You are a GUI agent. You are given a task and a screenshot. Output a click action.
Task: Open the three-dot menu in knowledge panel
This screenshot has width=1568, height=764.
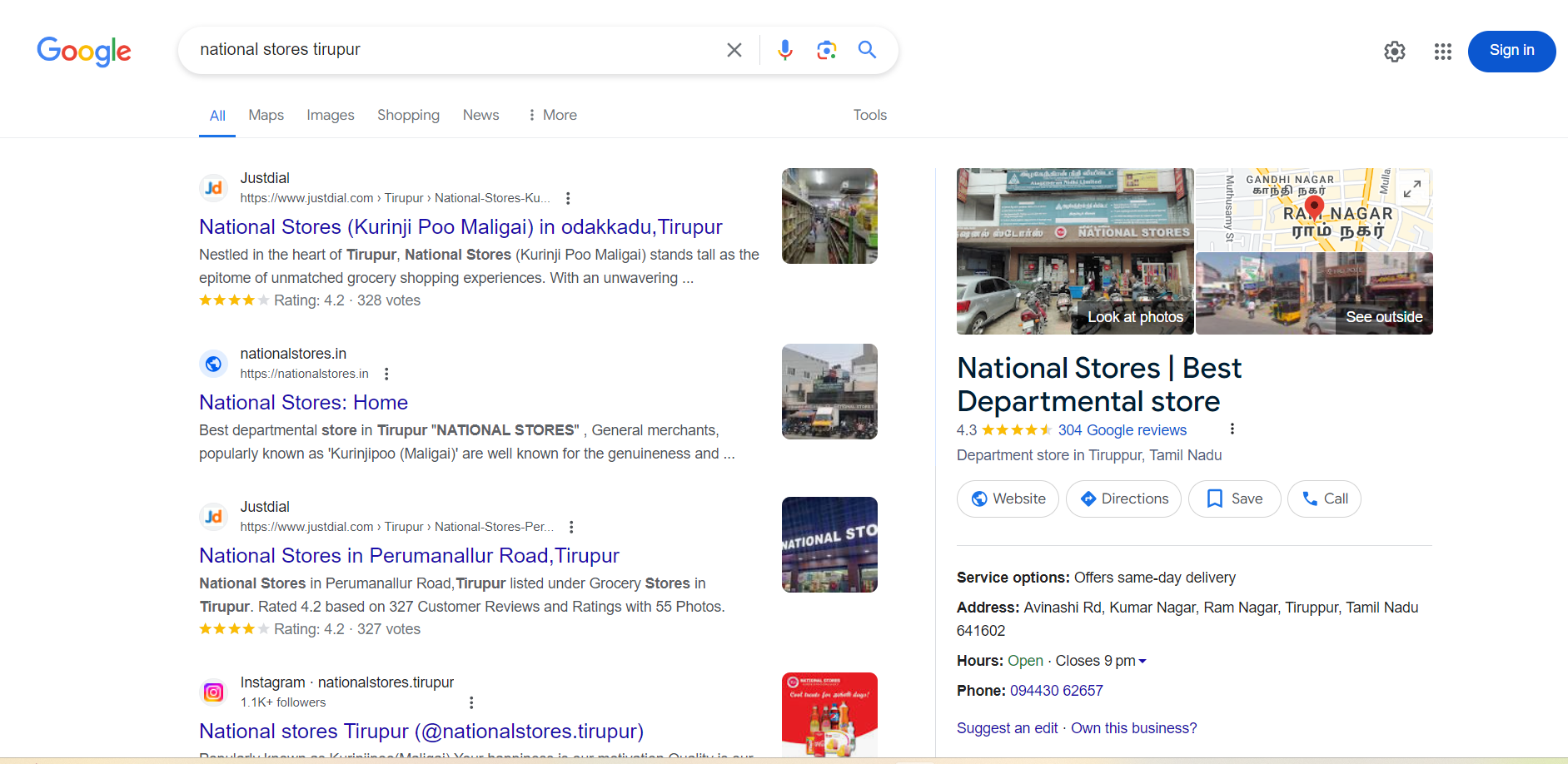[x=1232, y=429]
